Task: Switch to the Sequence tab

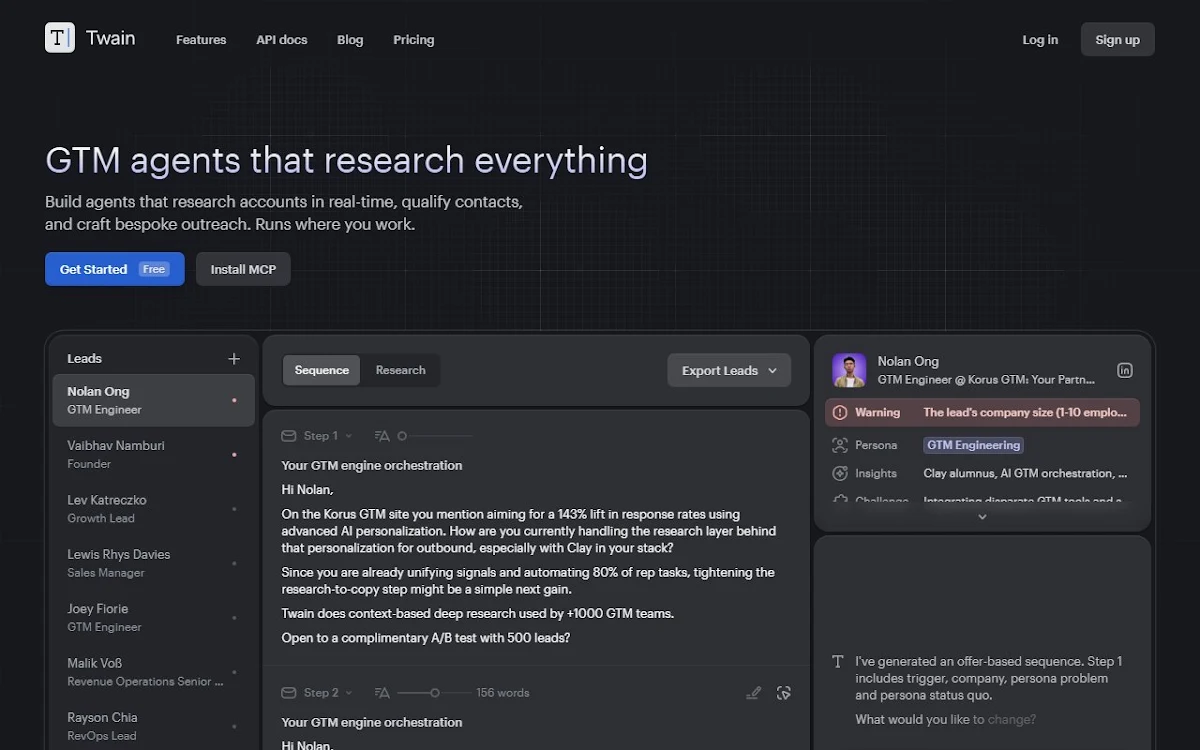Action: (322, 370)
